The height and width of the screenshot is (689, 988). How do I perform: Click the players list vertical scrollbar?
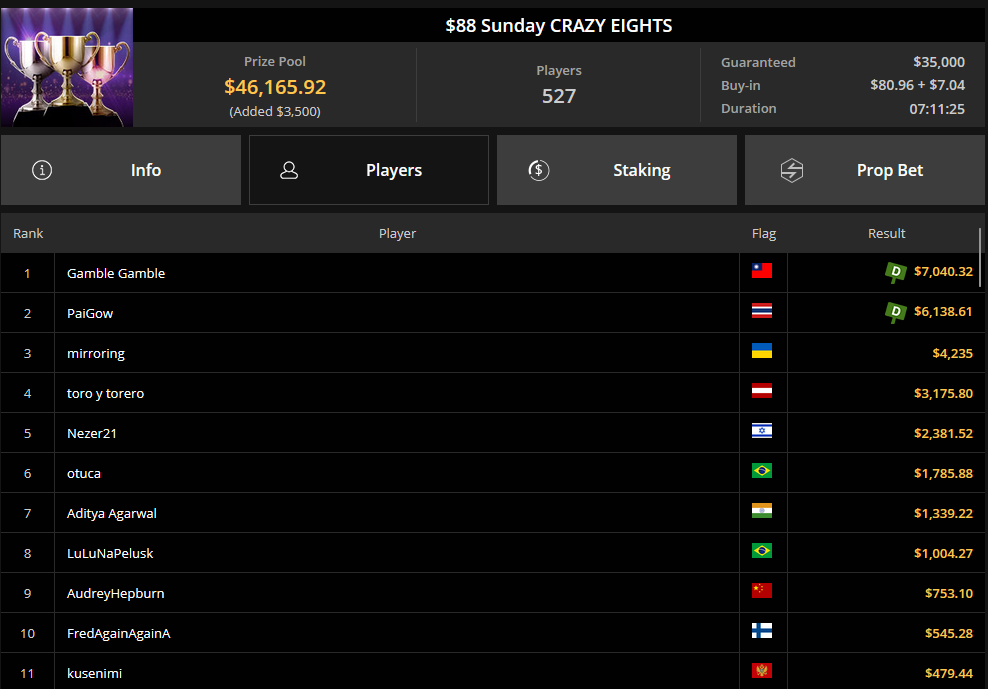pyautogui.click(x=980, y=258)
